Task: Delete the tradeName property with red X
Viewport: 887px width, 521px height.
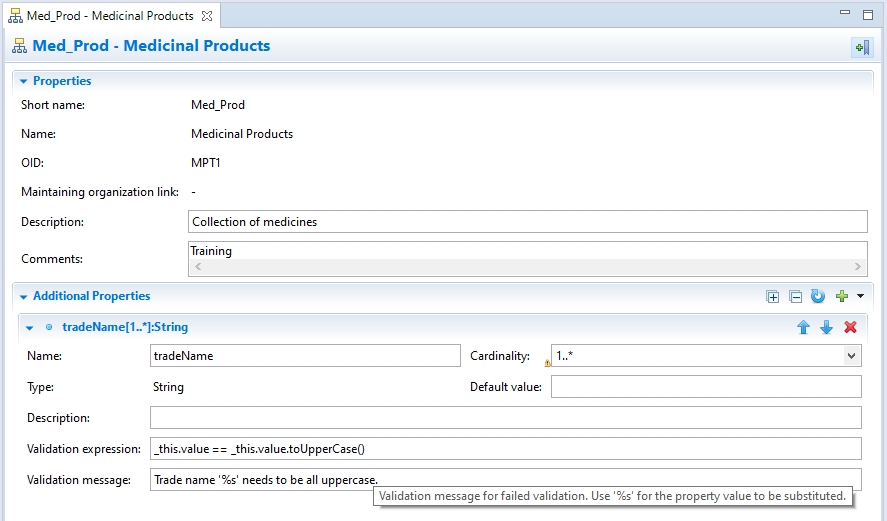Action: point(850,327)
